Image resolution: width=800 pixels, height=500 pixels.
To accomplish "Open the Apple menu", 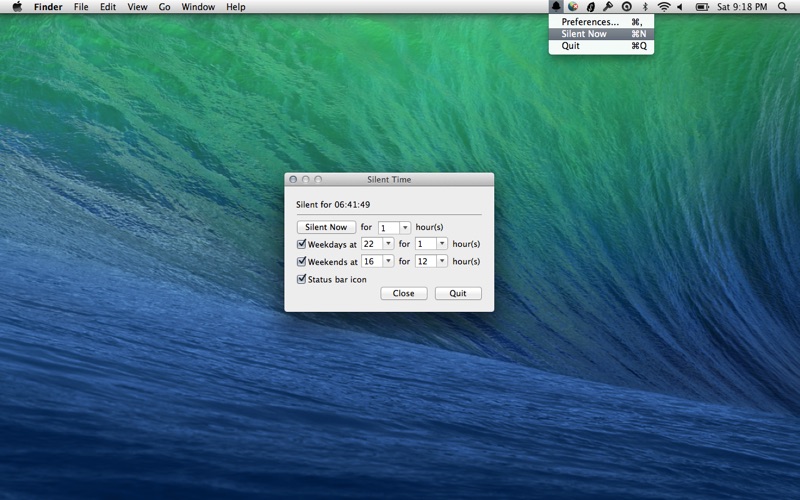I will pyautogui.click(x=17, y=7).
